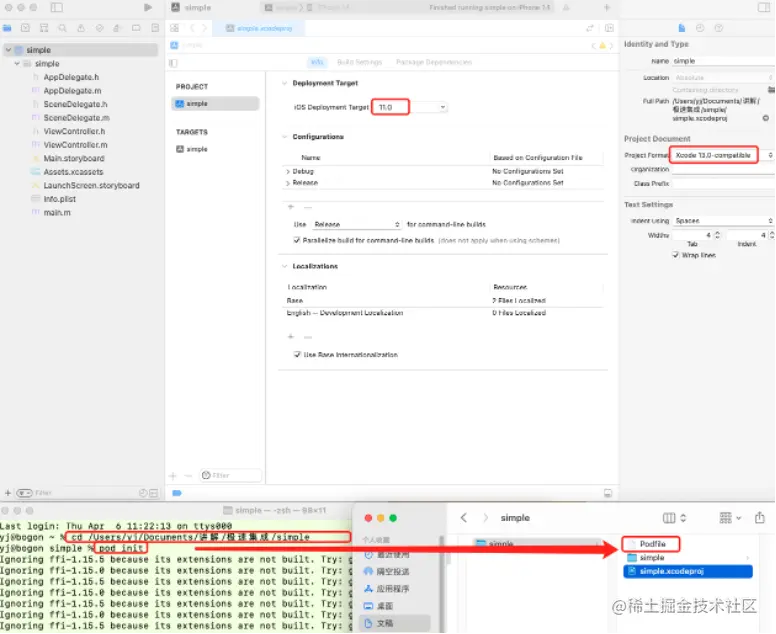Image resolution: width=776 pixels, height=634 pixels.
Task: Click the Run build play button
Action: pyautogui.click(x=147, y=7)
